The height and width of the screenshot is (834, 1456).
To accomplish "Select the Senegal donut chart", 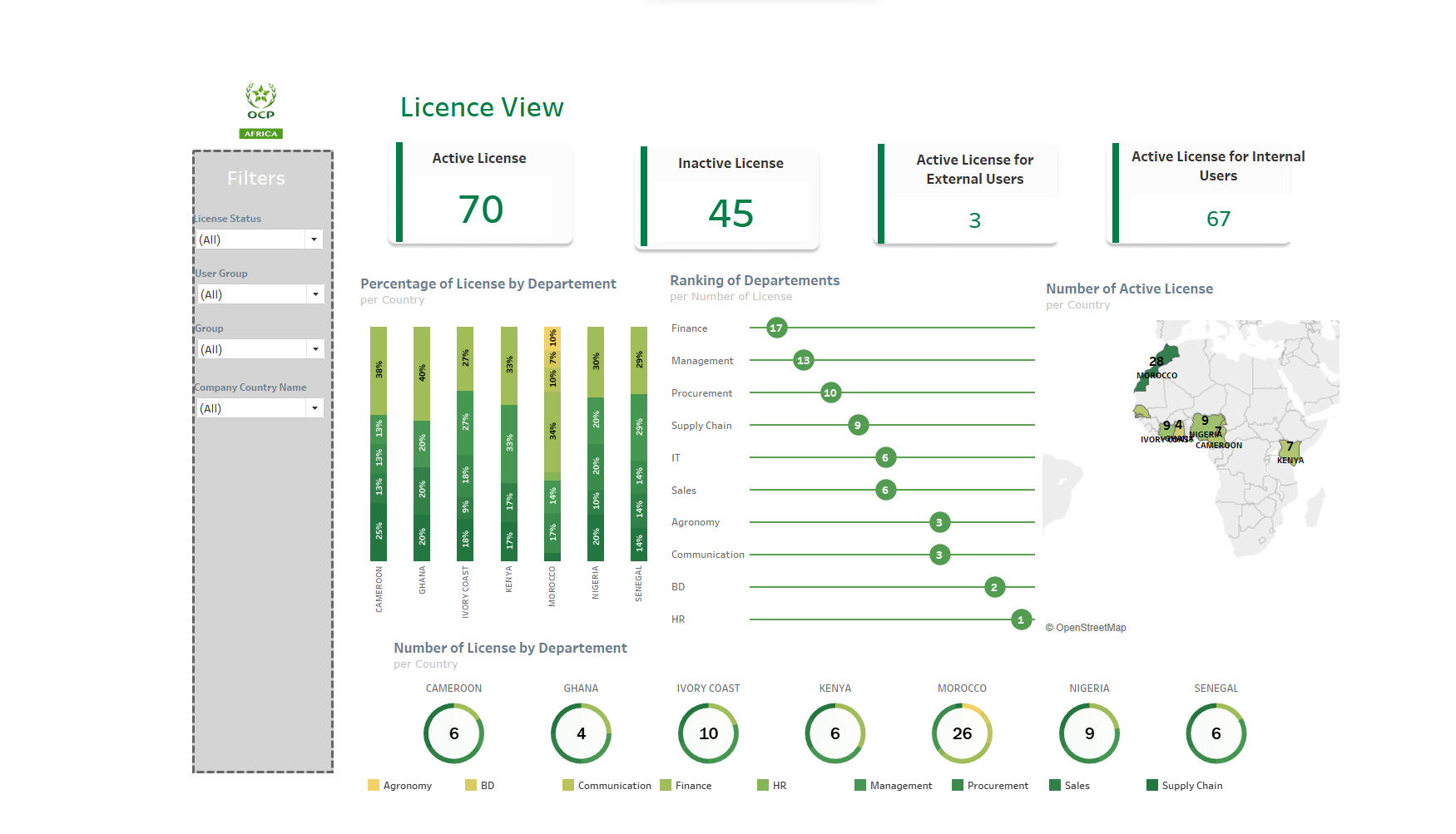I will pyautogui.click(x=1216, y=733).
